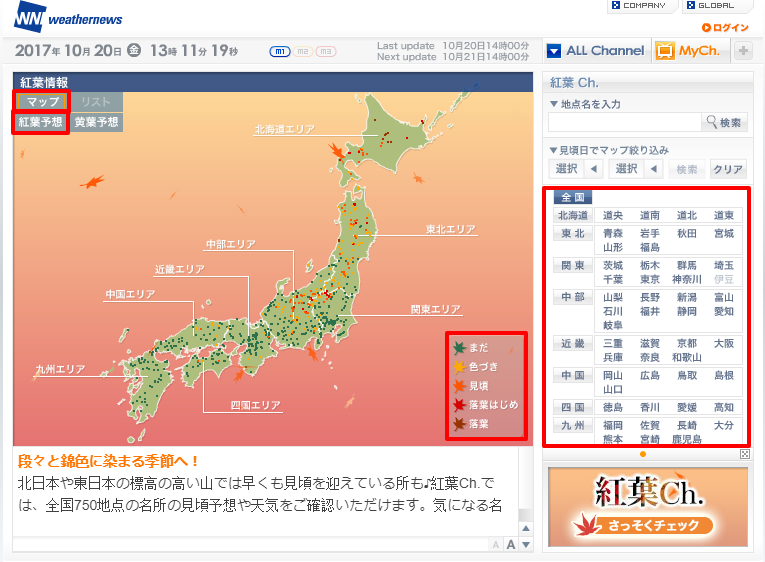Open the 愛媛 prefecture link
The width and height of the screenshot is (765, 562).
(687, 407)
